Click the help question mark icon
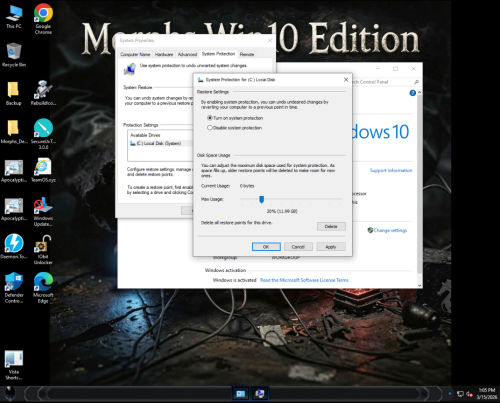This screenshot has width=500, height=403. [412, 93]
